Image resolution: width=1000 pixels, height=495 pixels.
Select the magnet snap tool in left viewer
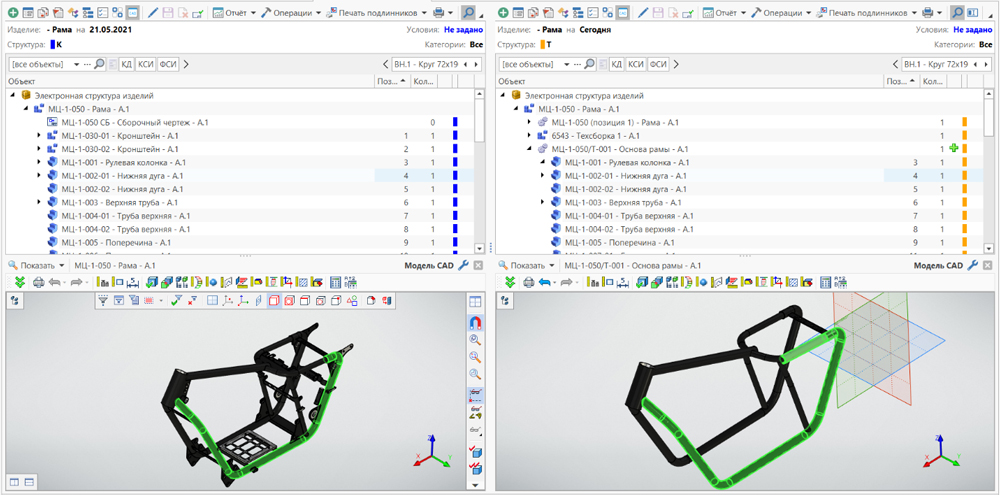pyautogui.click(x=475, y=322)
